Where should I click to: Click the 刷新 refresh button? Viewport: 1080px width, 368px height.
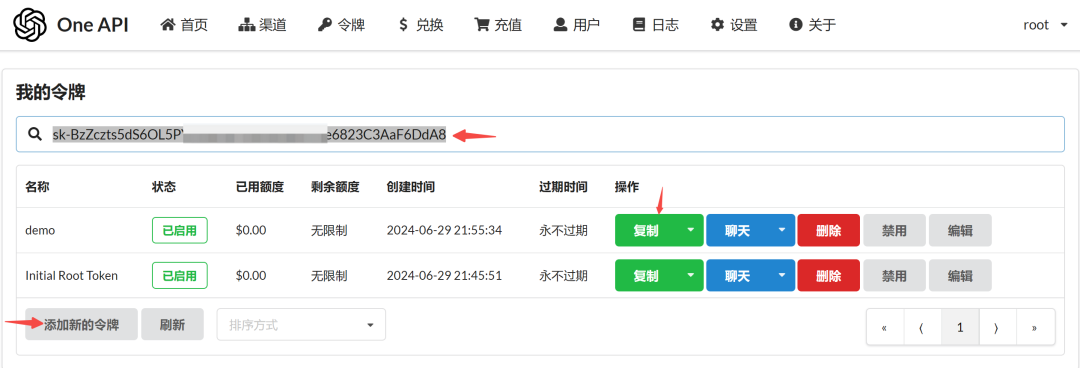[172, 325]
